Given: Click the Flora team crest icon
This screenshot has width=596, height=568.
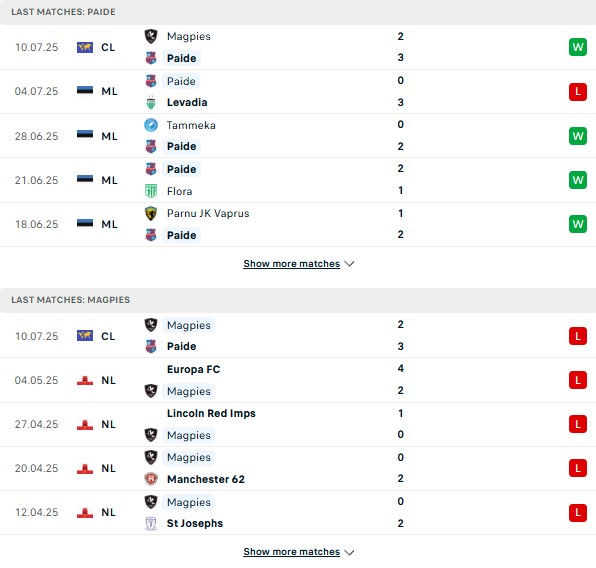Looking at the screenshot, I should 151,191.
